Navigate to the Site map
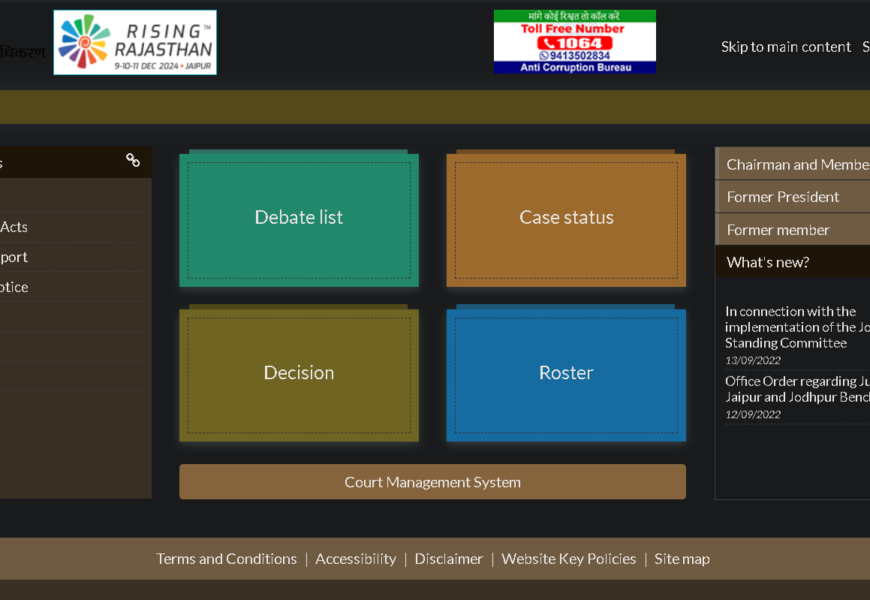 tap(682, 559)
